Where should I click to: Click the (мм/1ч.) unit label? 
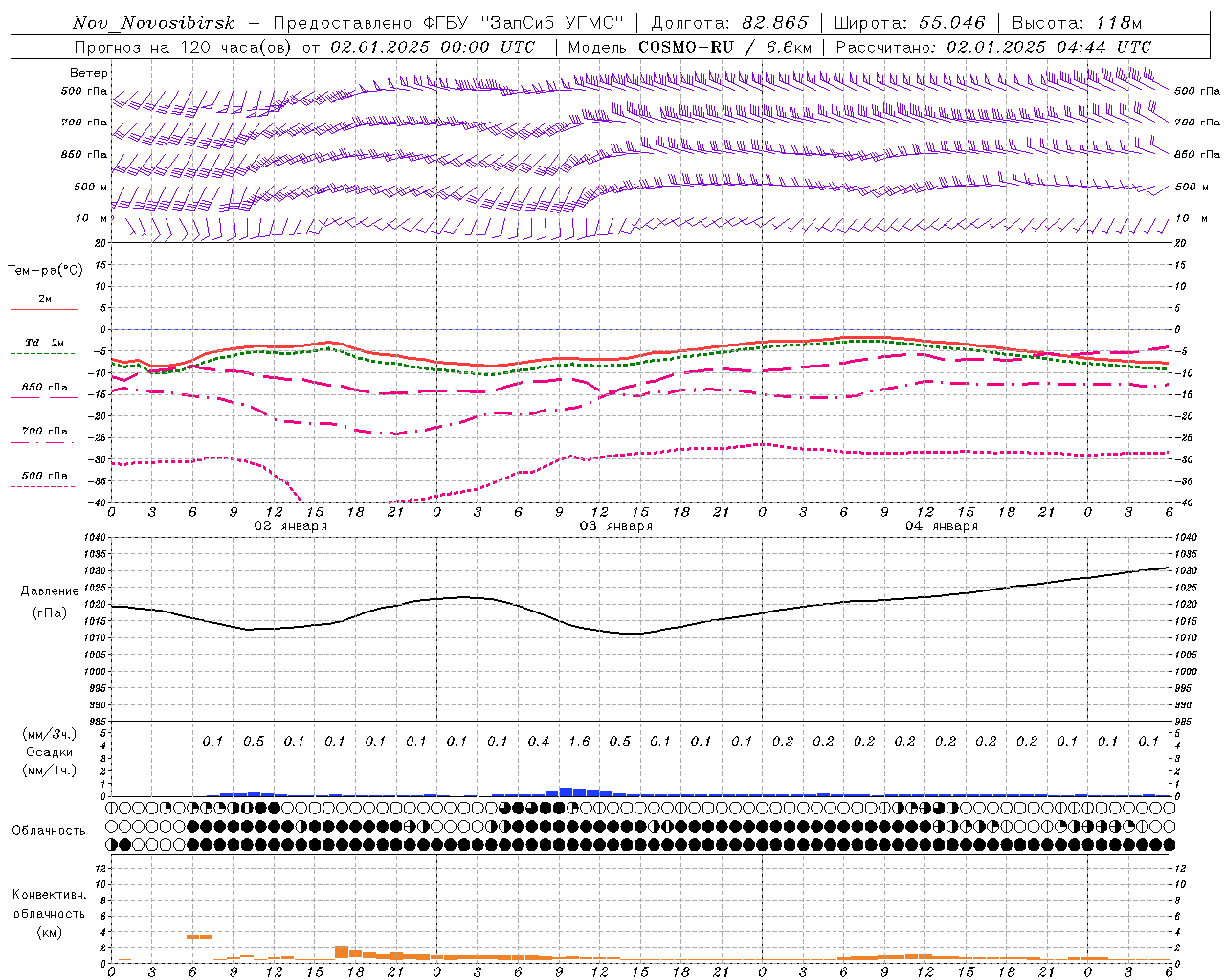[x=49, y=770]
